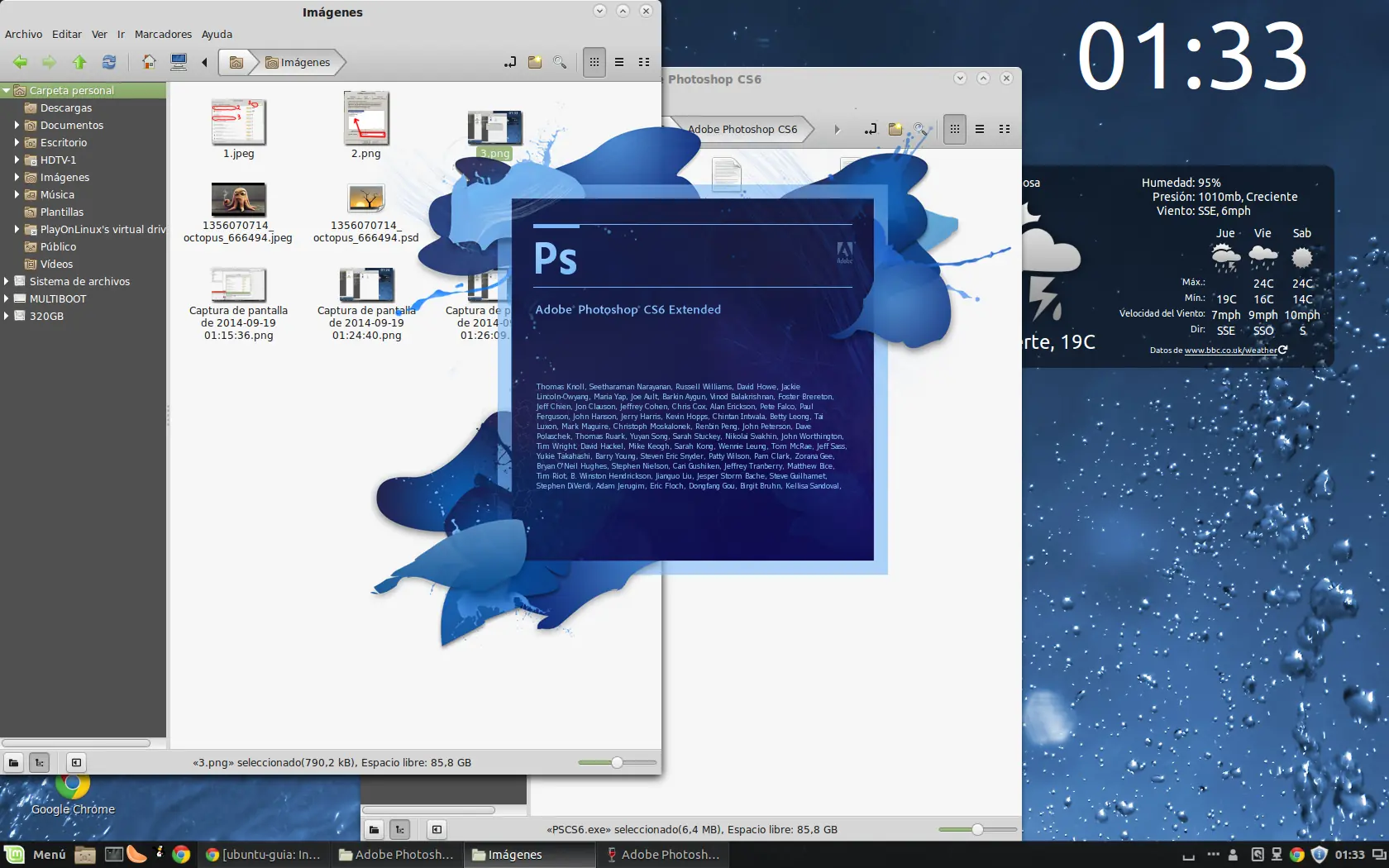This screenshot has height=868, width=1389.
Task: Open the update manager shield tray icon
Action: [x=1320, y=855]
